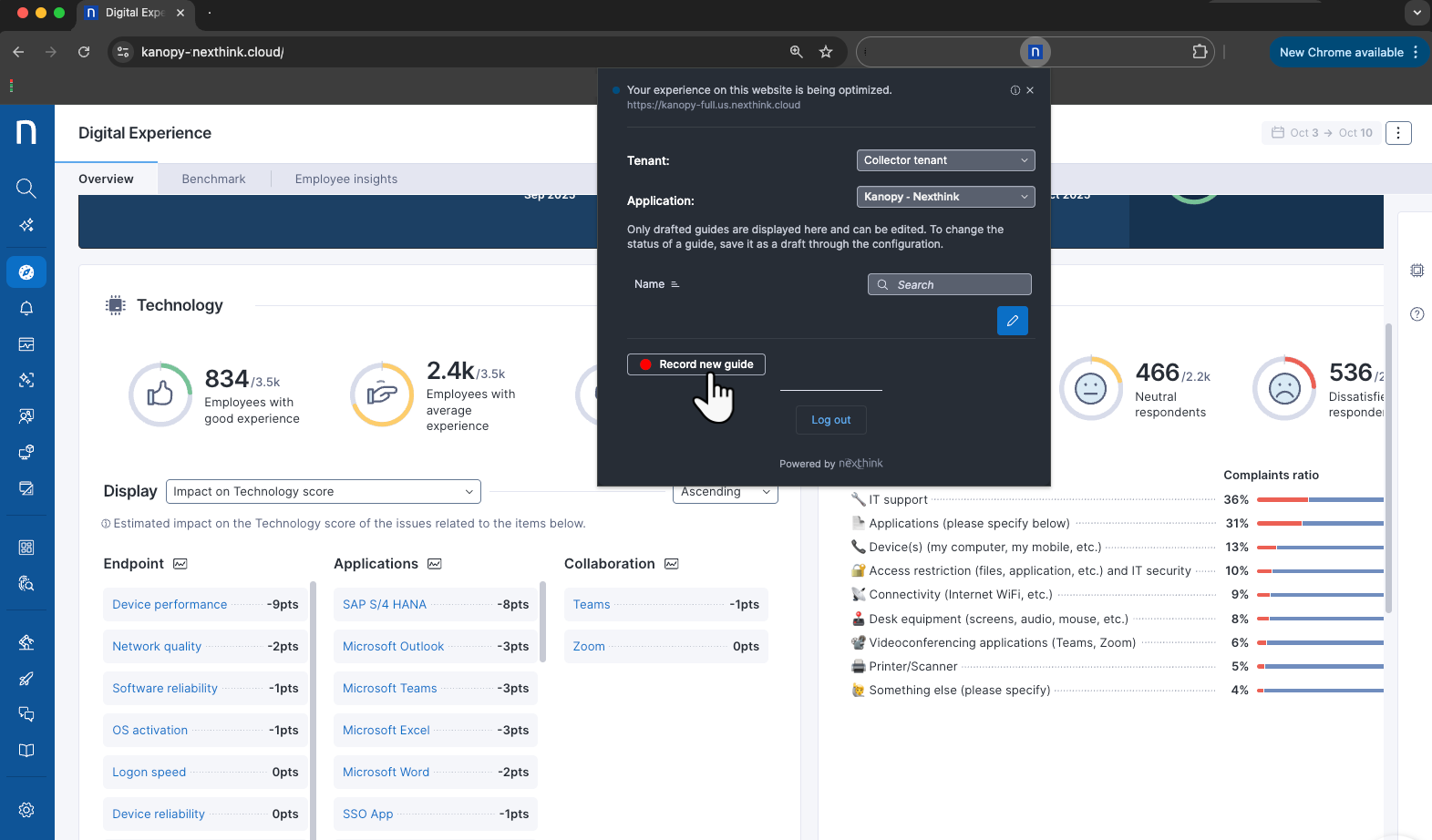This screenshot has height=840, width=1432.
Task: Click the blue pencil edit button
Action: click(x=1012, y=321)
